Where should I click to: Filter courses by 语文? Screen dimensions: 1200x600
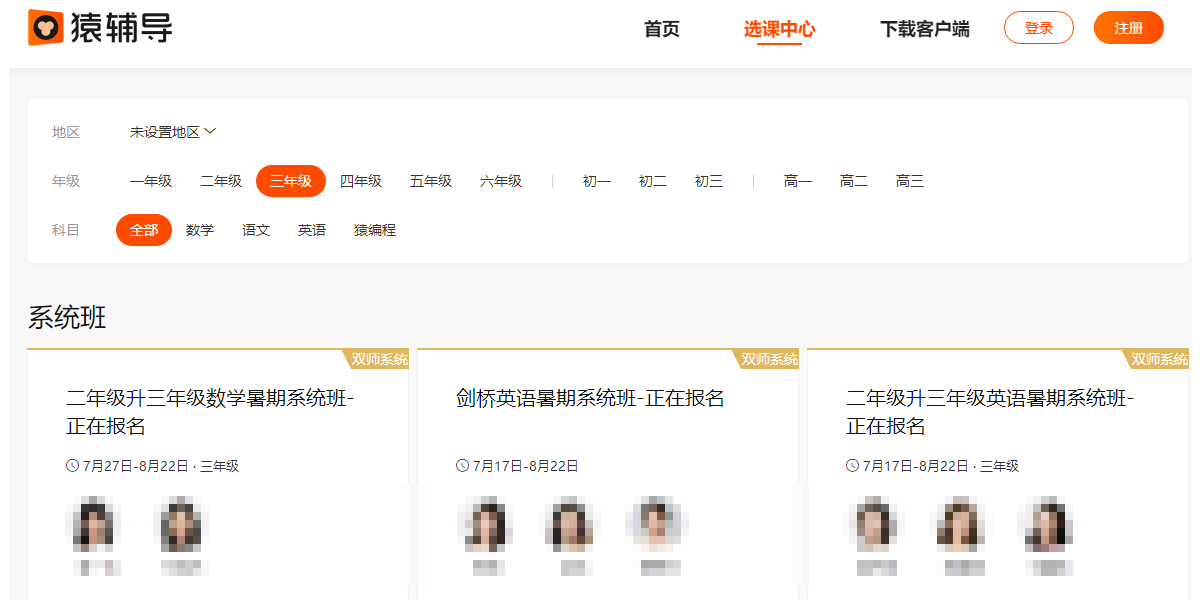256,230
